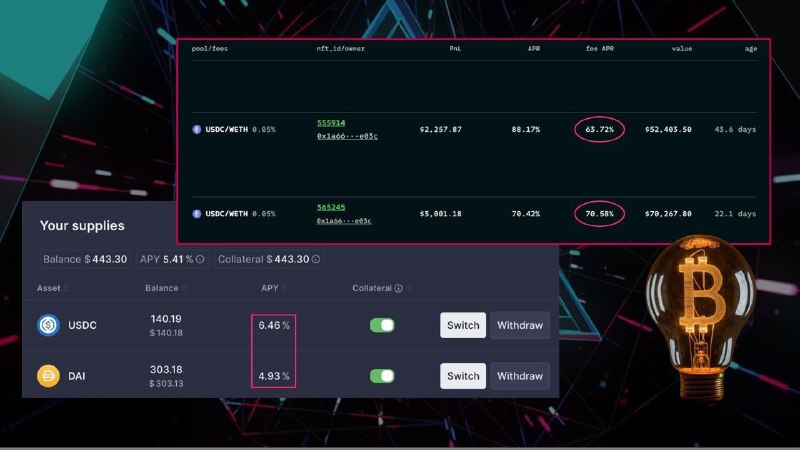Image resolution: width=800 pixels, height=450 pixels.
Task: Click the USDC 6.46% APY value
Action: (273, 325)
